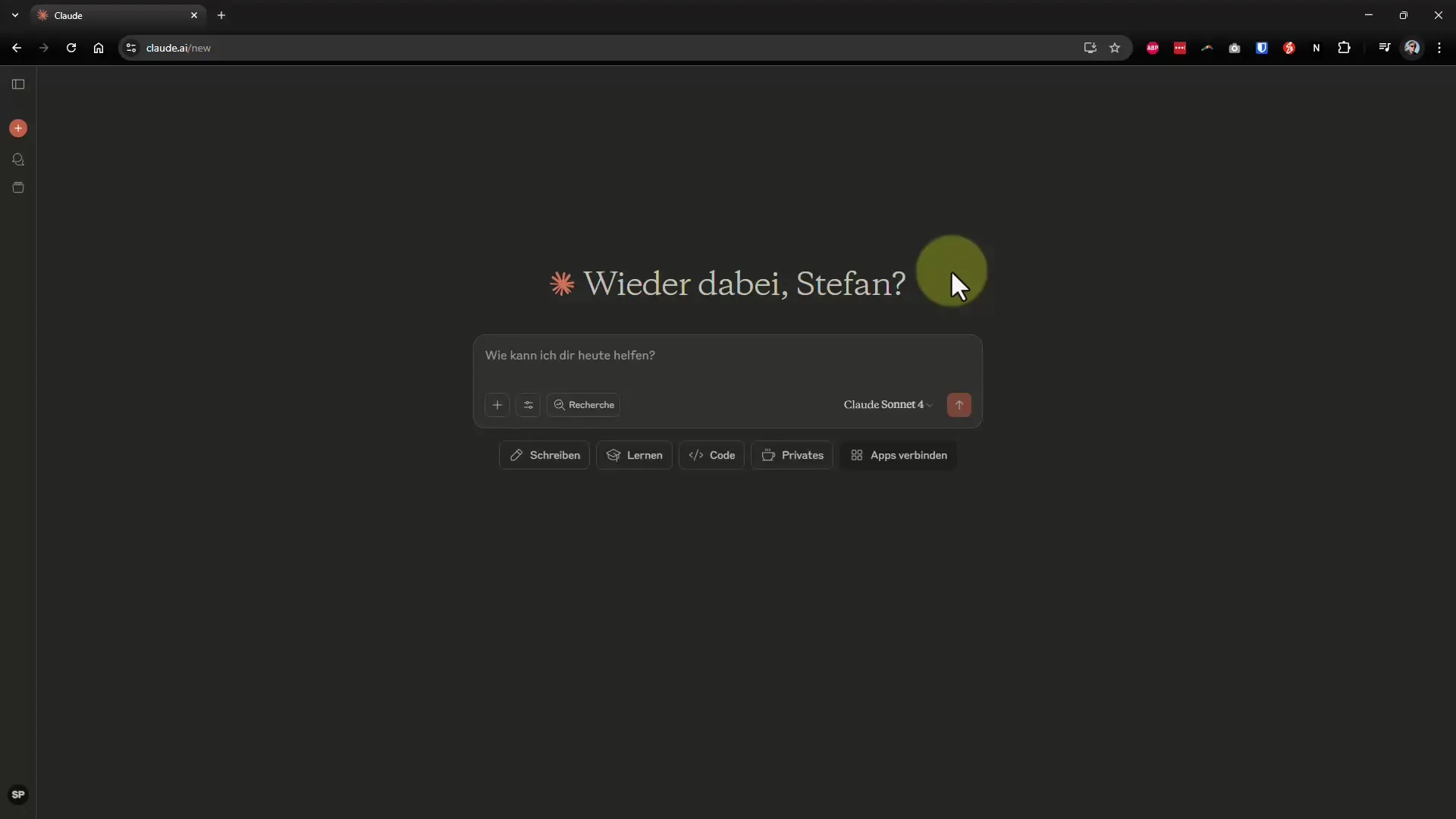The height and width of the screenshot is (819, 1456).
Task: Send the message with the arrow button
Action: pos(959,405)
